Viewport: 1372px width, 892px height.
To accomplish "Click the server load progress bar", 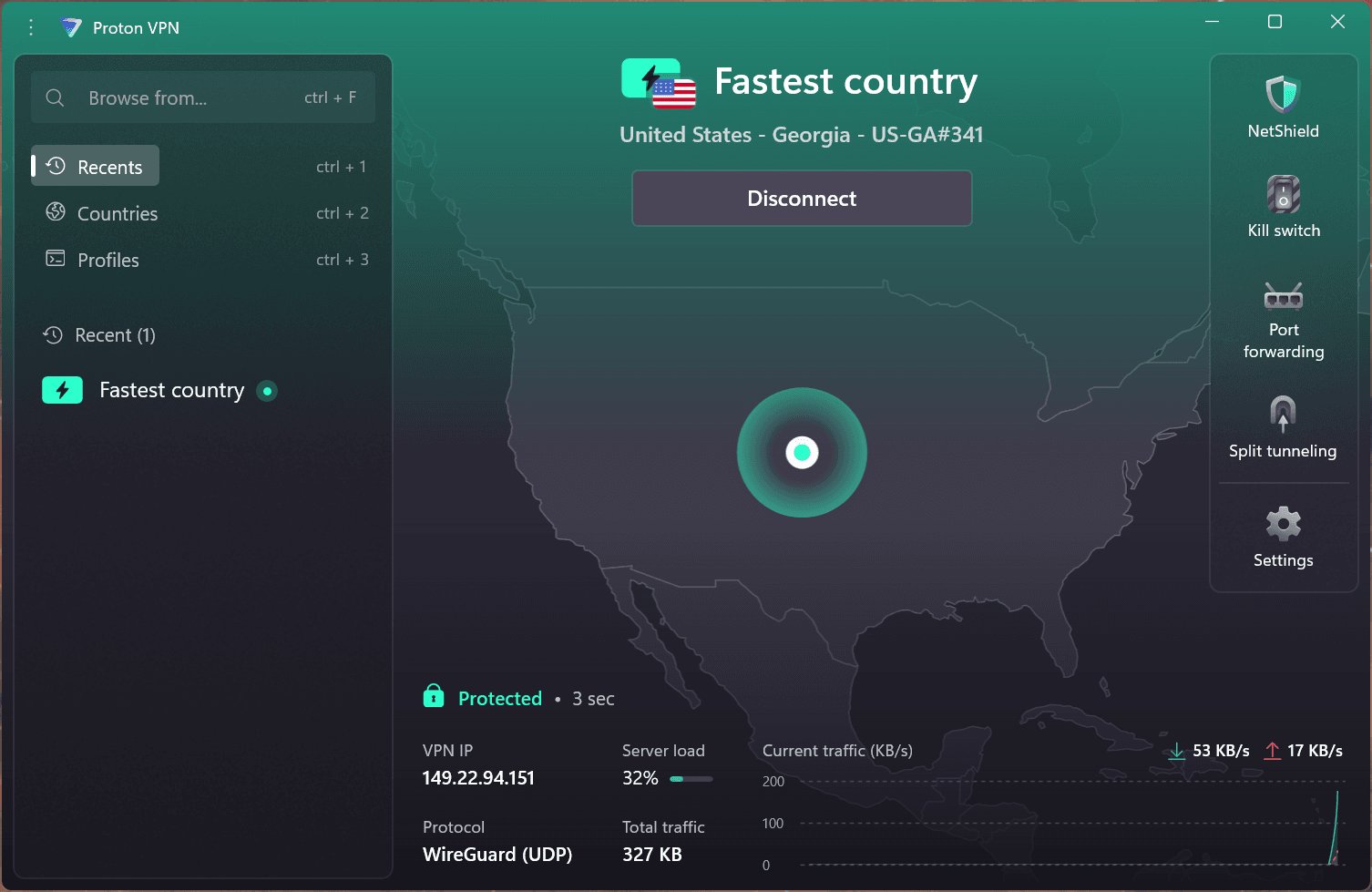I will coord(691,779).
